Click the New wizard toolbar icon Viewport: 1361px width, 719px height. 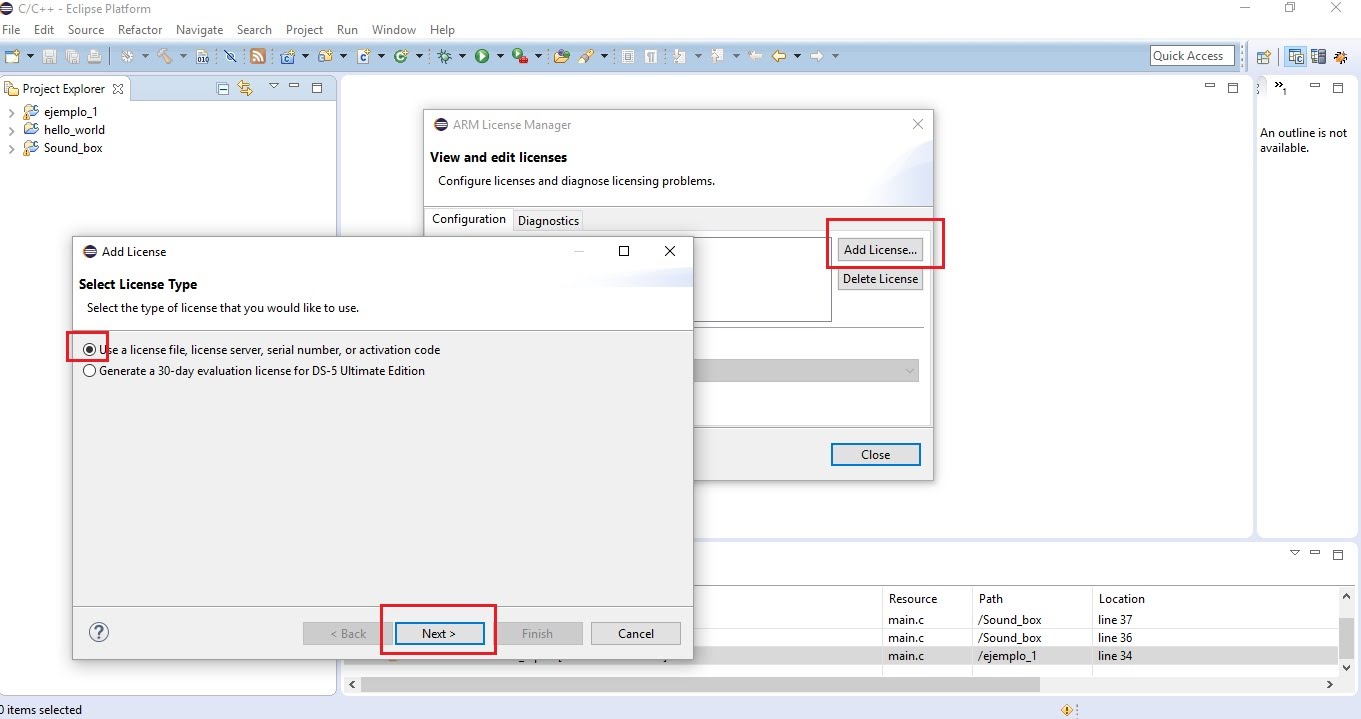pos(12,56)
